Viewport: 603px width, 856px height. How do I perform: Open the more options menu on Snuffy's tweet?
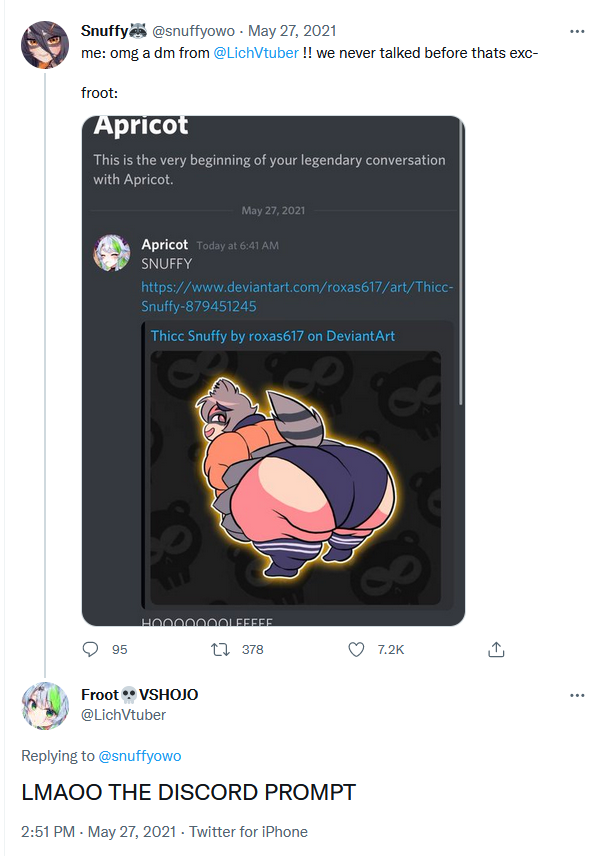[x=577, y=31]
